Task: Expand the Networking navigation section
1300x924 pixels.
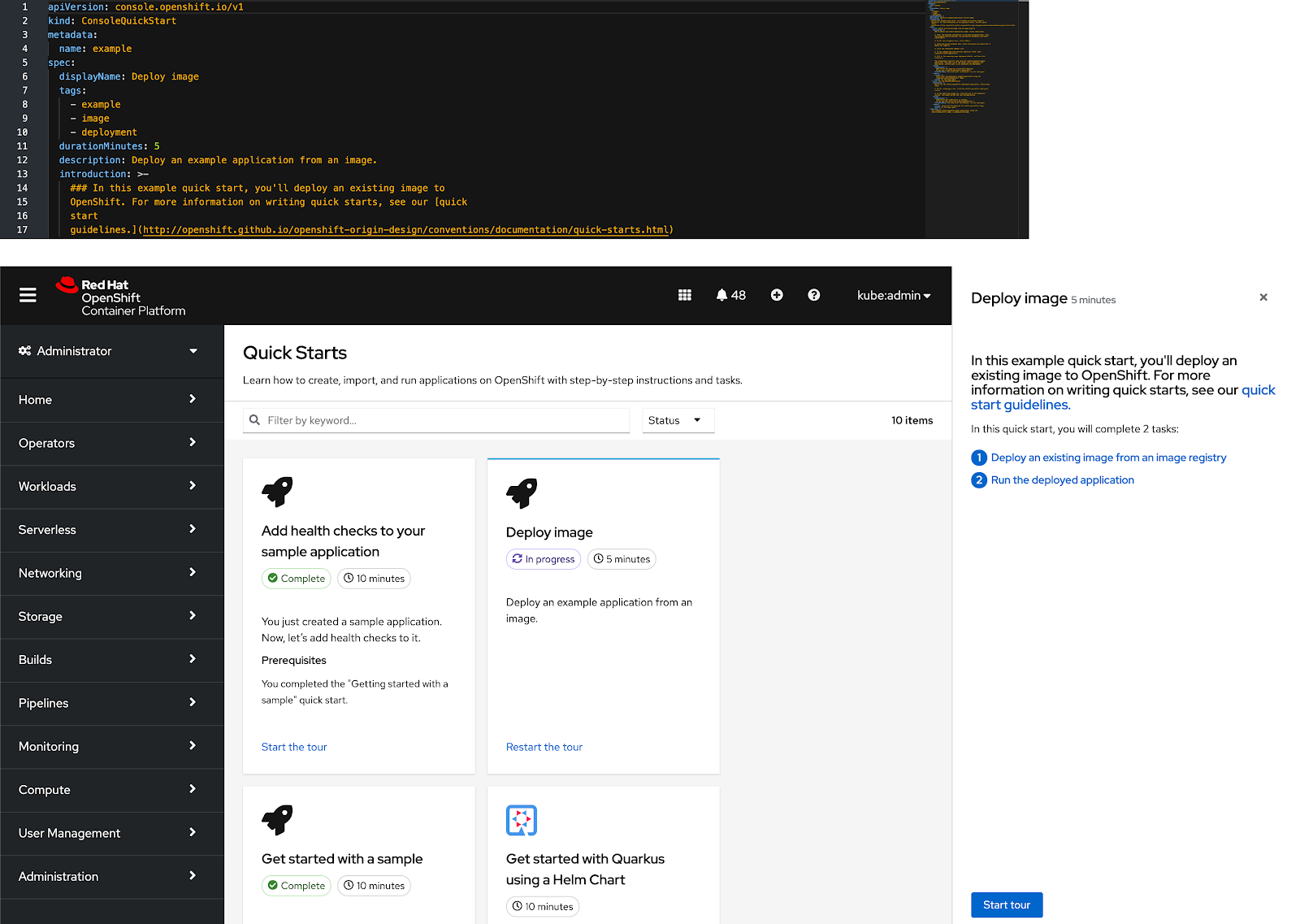Action: pyautogui.click(x=111, y=573)
